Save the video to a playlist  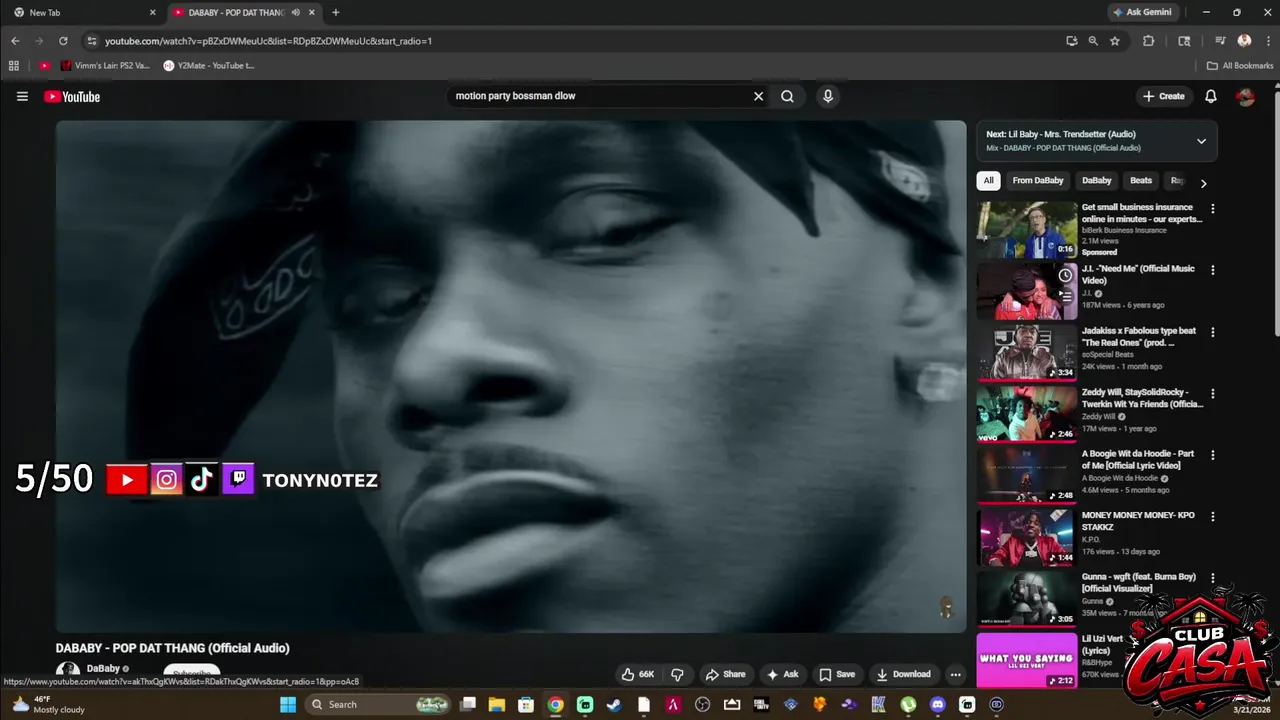click(x=837, y=674)
